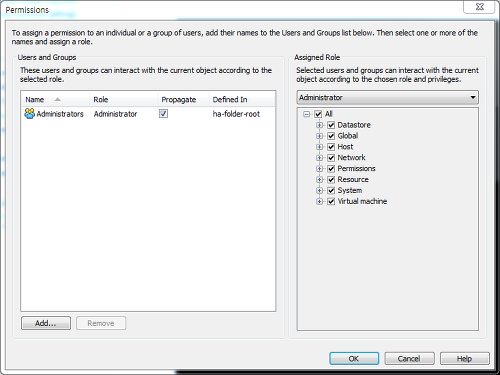Click the Remove button
The height and width of the screenshot is (375, 500).
click(x=101, y=323)
